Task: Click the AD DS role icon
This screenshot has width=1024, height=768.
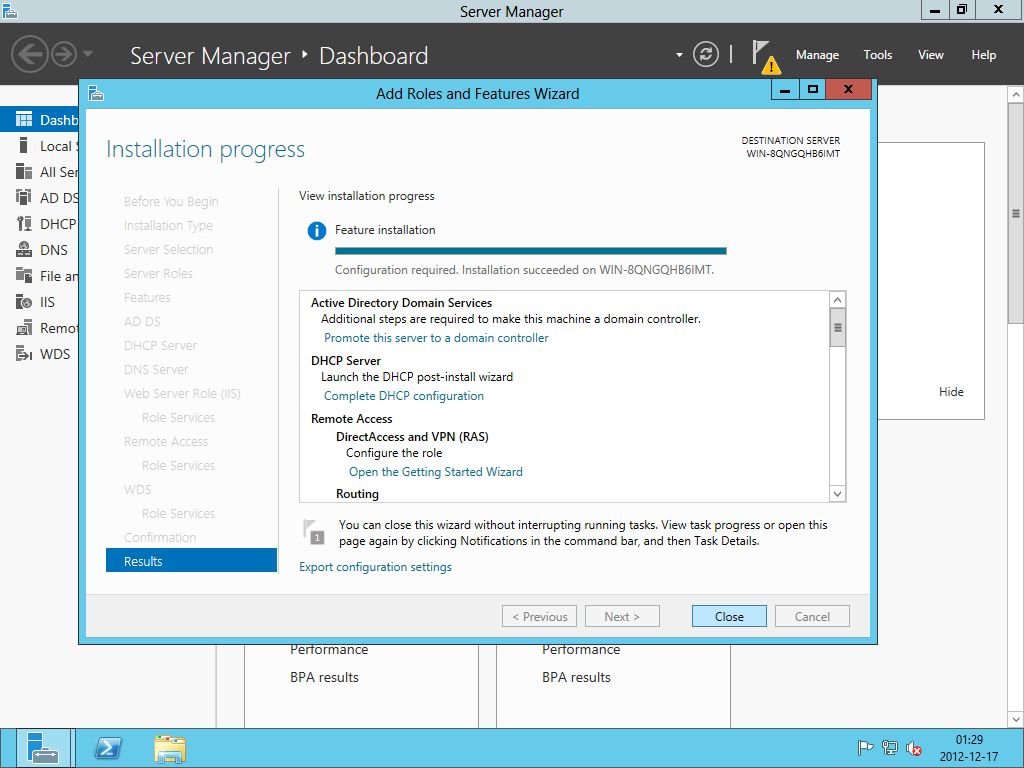Action: [24, 197]
